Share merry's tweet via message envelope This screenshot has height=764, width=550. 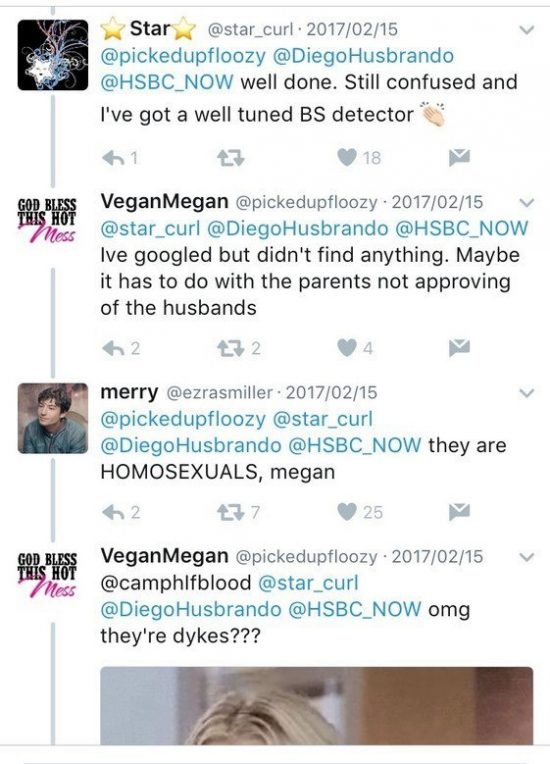[459, 511]
